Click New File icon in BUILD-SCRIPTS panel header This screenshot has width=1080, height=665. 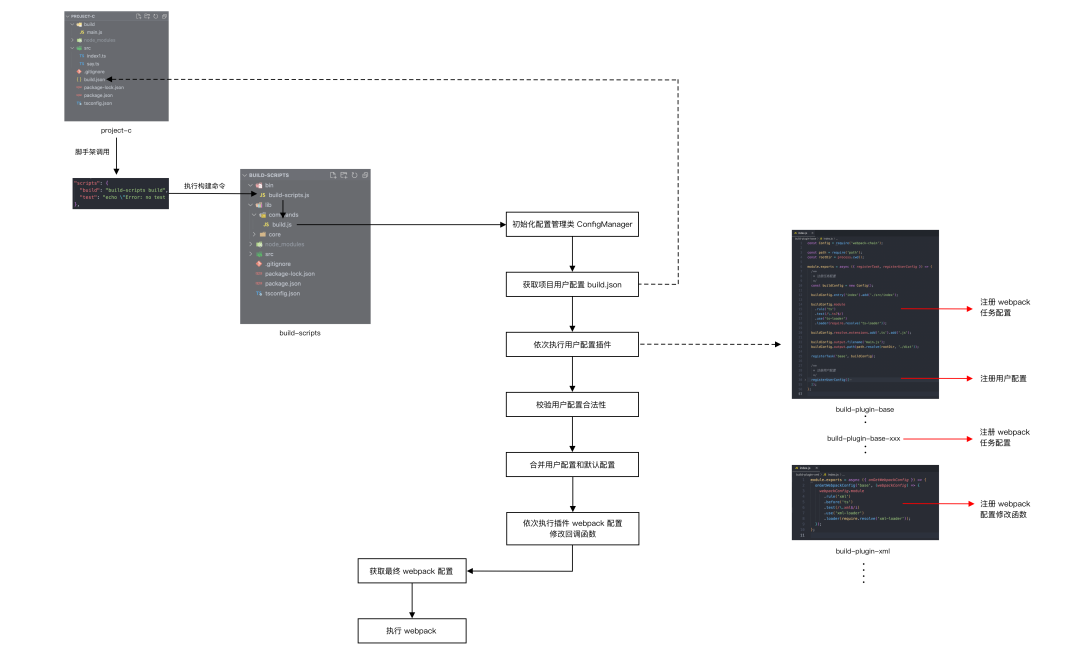pyautogui.click(x=333, y=175)
